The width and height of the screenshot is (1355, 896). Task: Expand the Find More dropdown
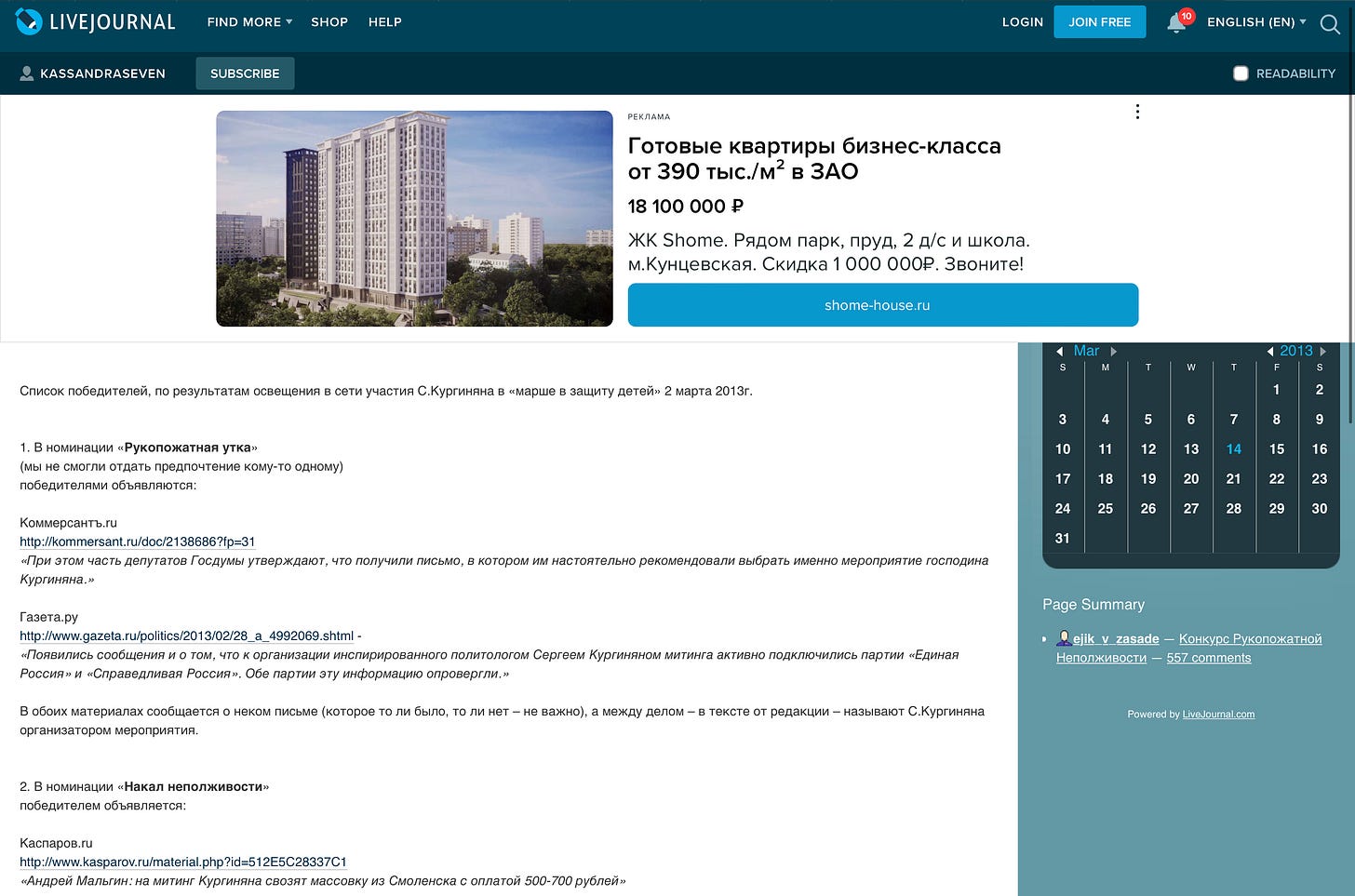pos(249,21)
